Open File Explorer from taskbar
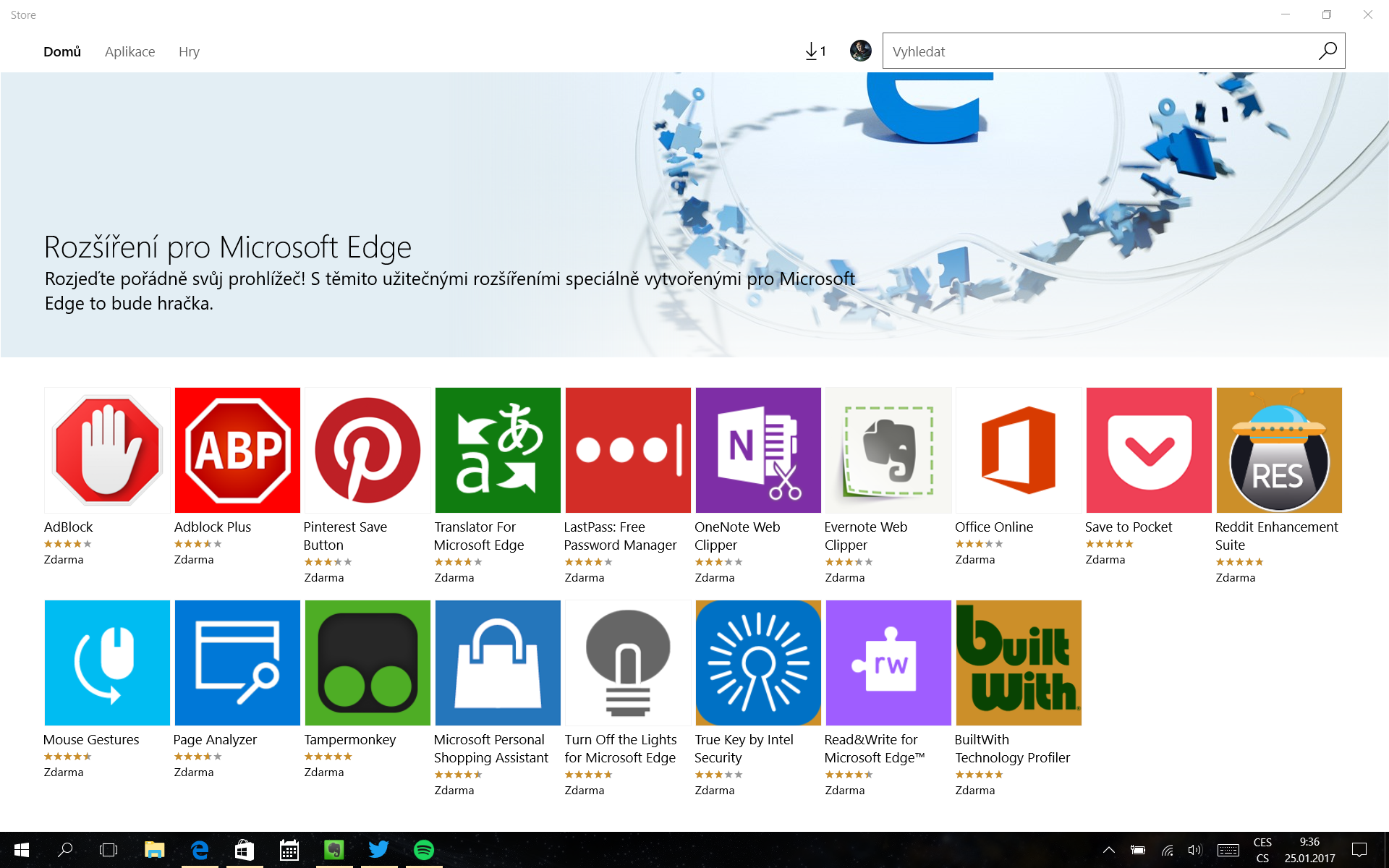This screenshot has width=1389, height=868. [x=154, y=850]
